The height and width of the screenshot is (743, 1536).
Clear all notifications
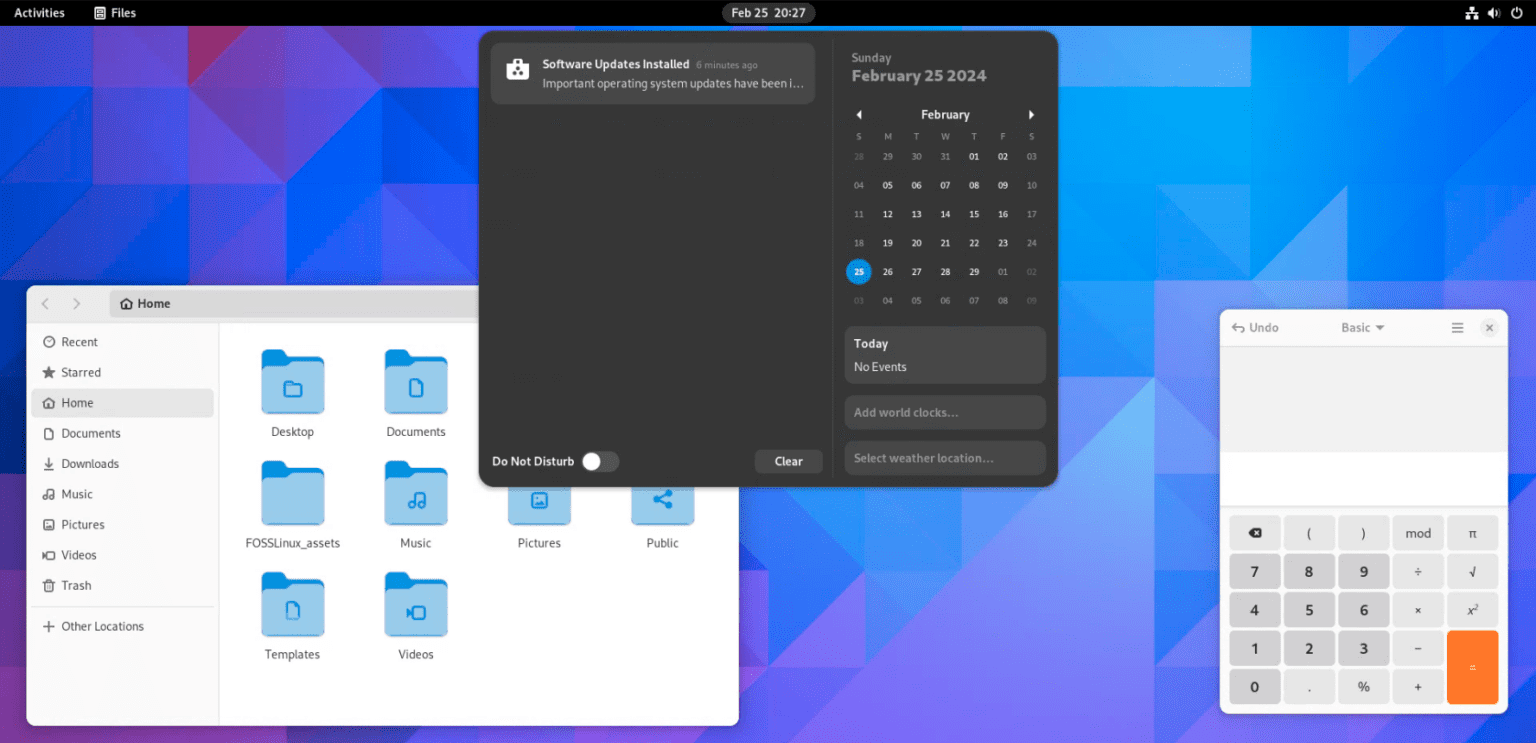(788, 461)
